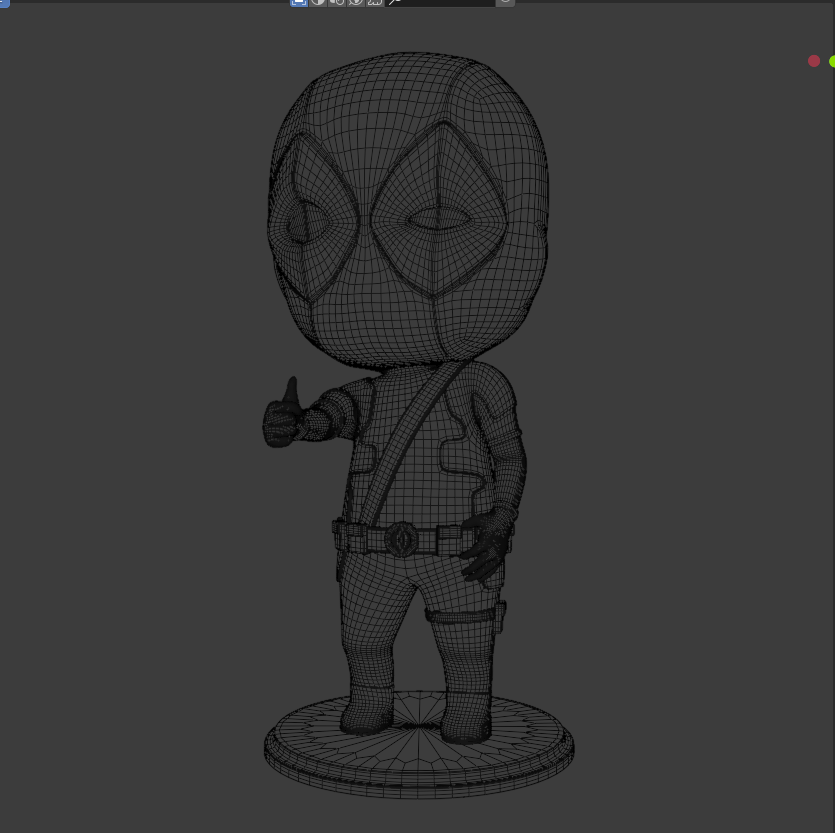835x833 pixels.
Task: Select the circular base platform under the figure
Action: (419, 746)
